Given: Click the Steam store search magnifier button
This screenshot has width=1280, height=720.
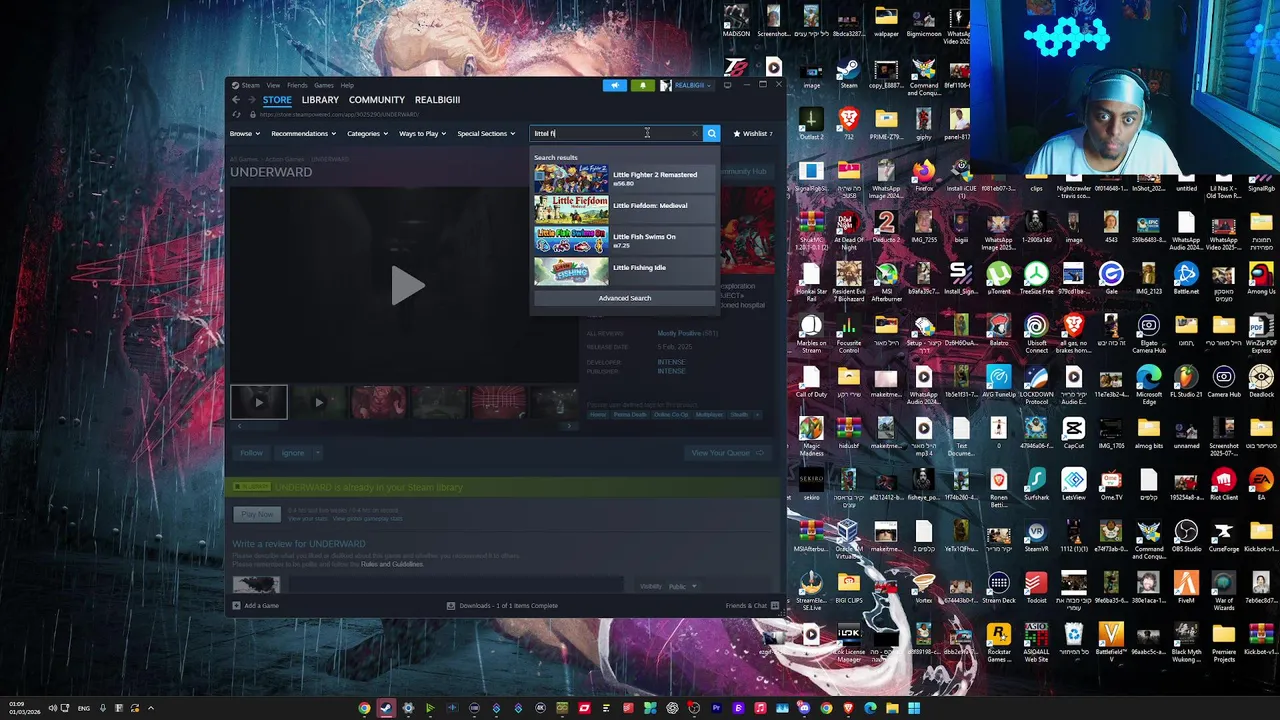Looking at the screenshot, I should click(x=711, y=133).
